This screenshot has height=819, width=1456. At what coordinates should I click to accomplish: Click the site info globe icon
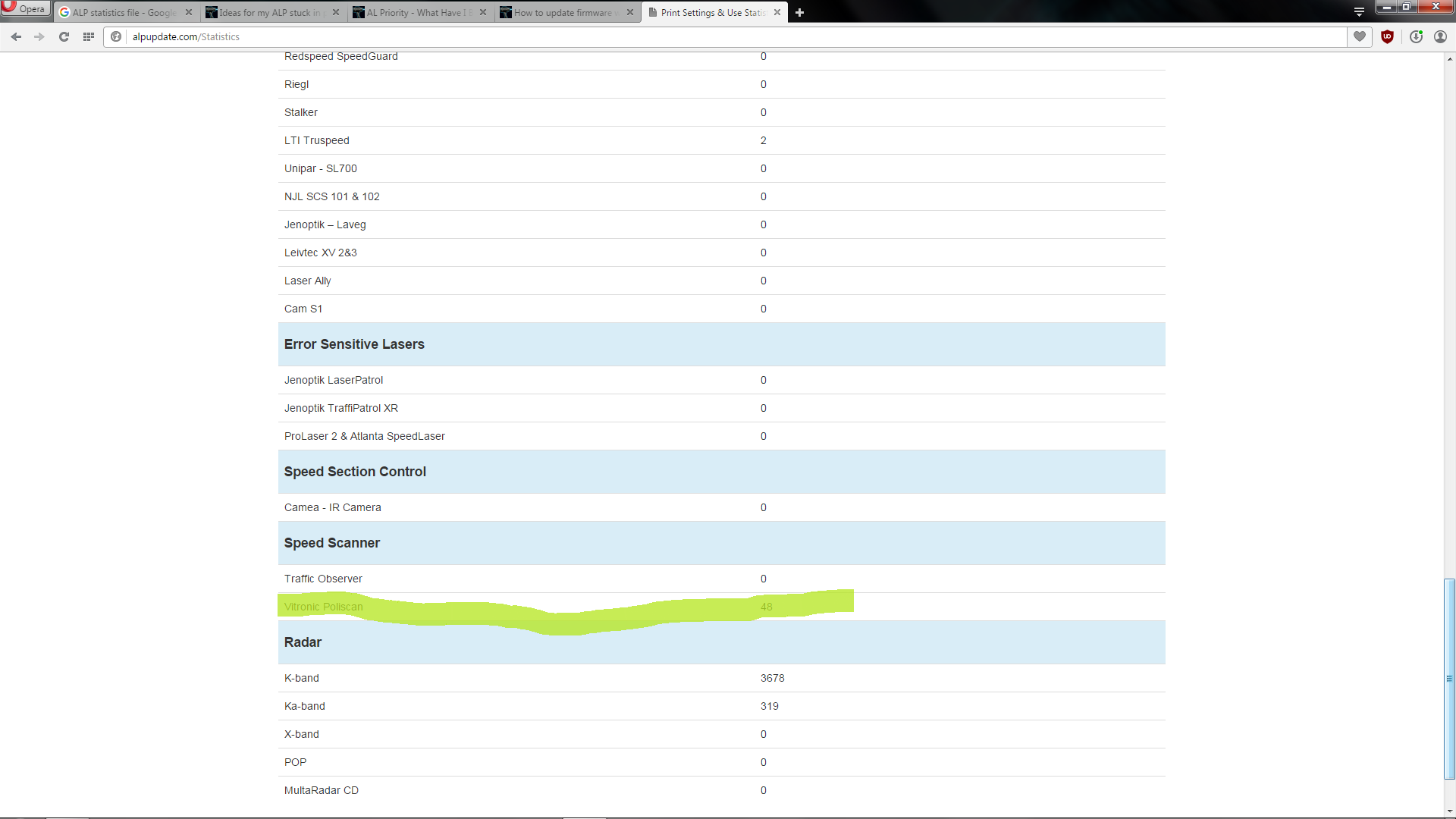click(116, 36)
